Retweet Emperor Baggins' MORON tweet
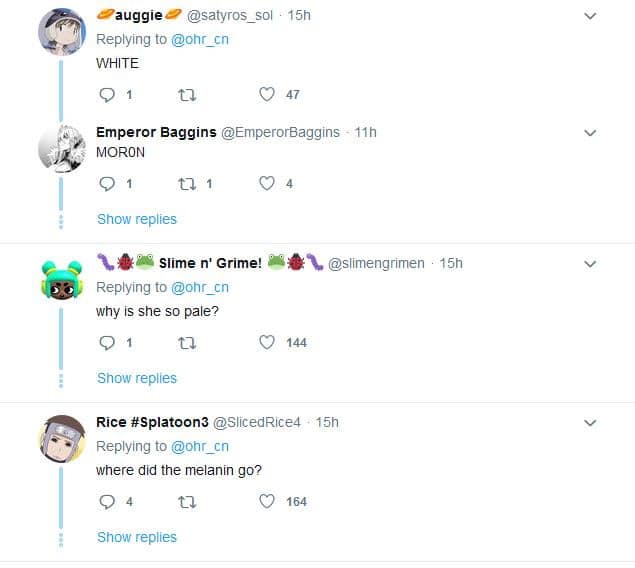This screenshot has width=635, height=568. coord(186,184)
